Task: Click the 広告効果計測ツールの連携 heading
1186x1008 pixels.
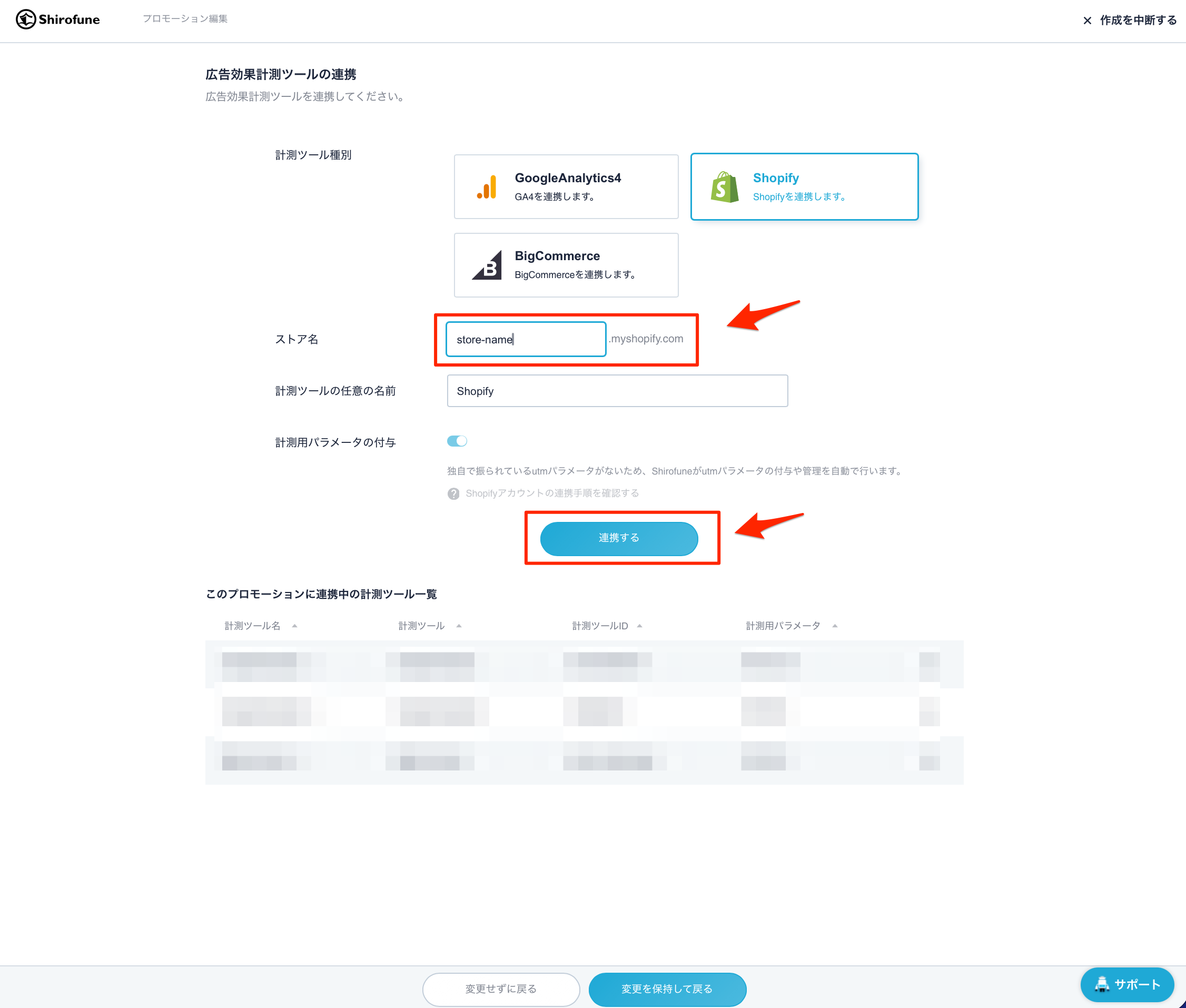Action: click(x=281, y=74)
